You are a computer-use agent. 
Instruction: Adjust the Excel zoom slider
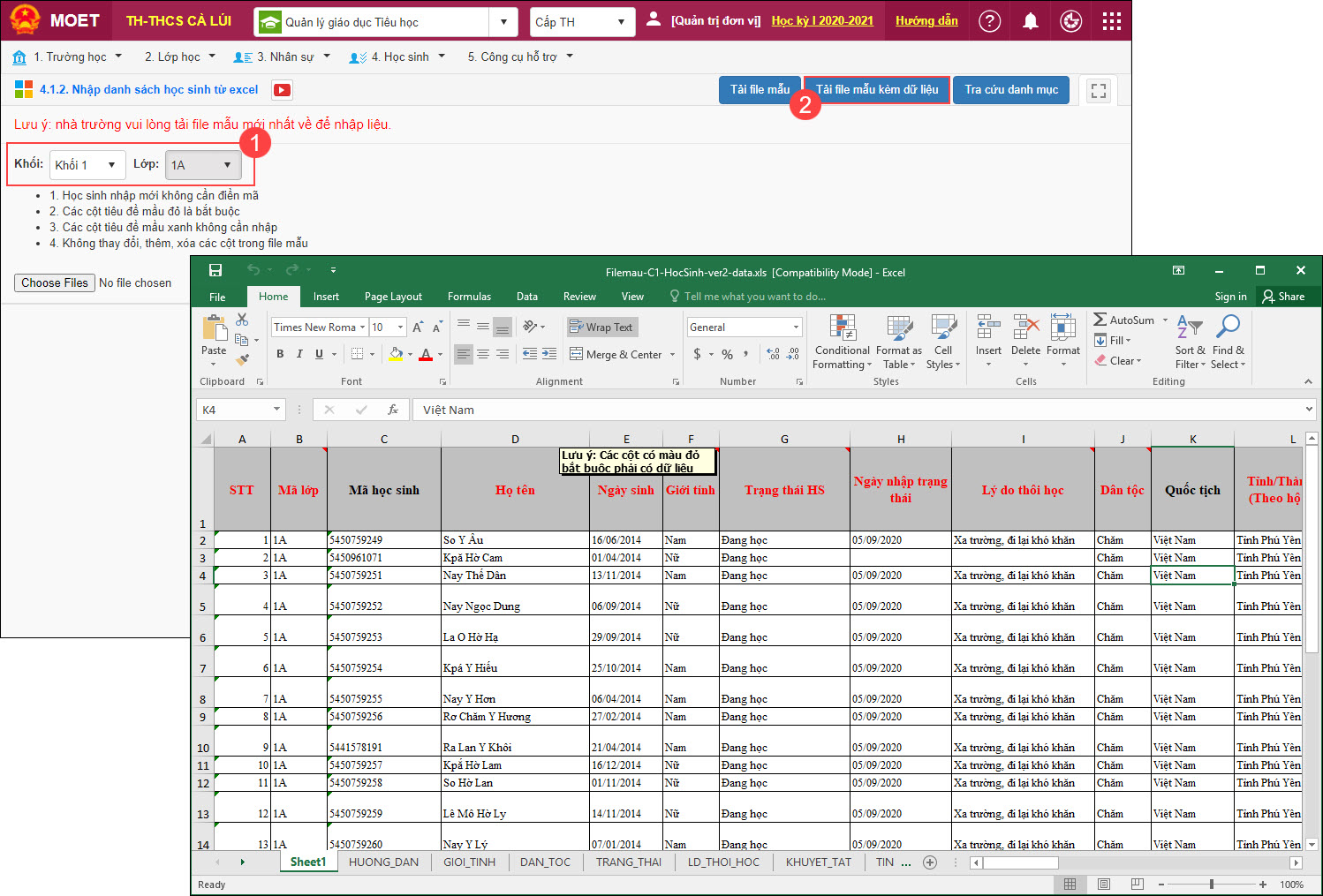[1211, 885]
